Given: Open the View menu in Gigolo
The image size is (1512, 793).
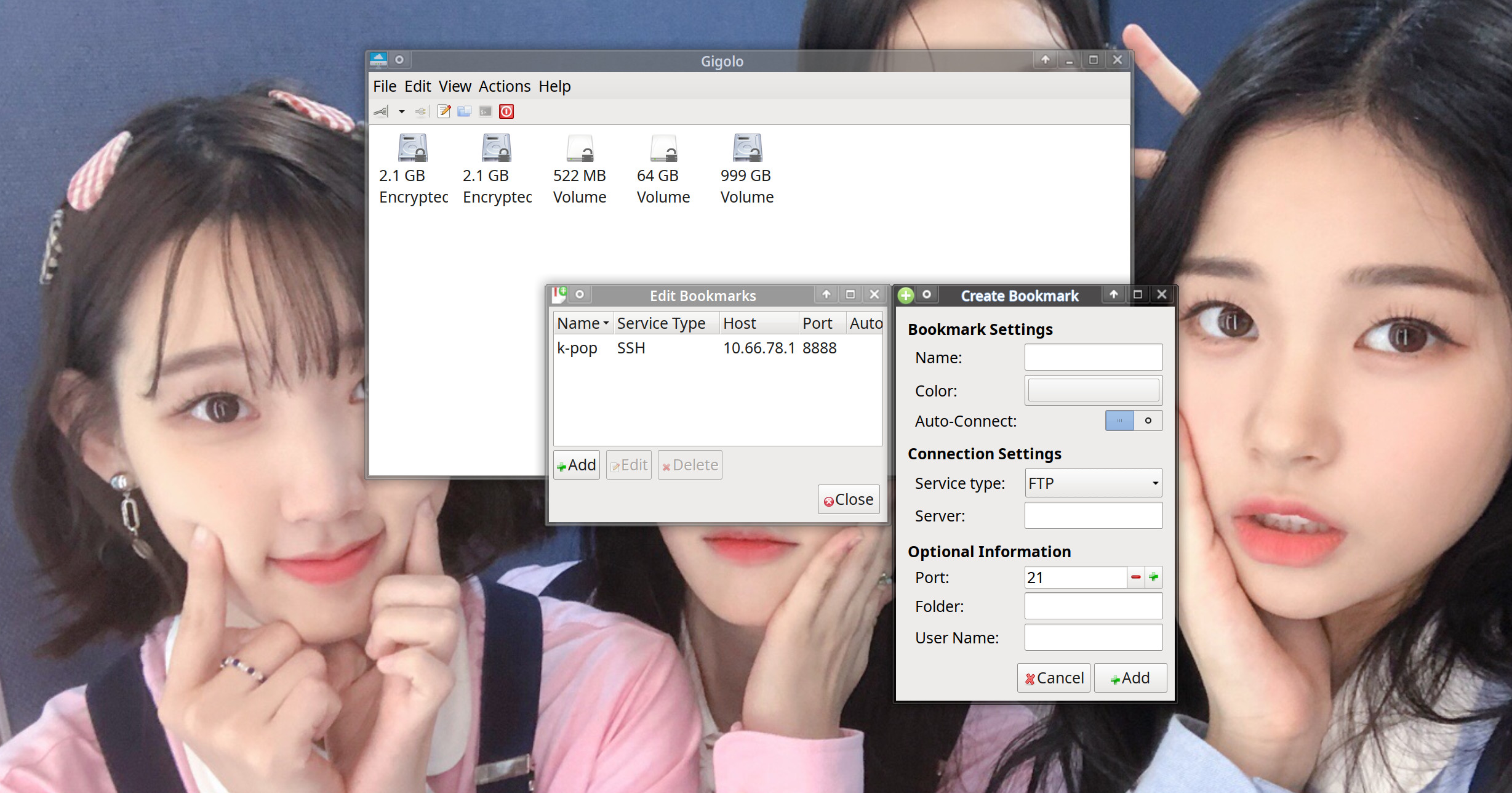Looking at the screenshot, I should (x=455, y=86).
